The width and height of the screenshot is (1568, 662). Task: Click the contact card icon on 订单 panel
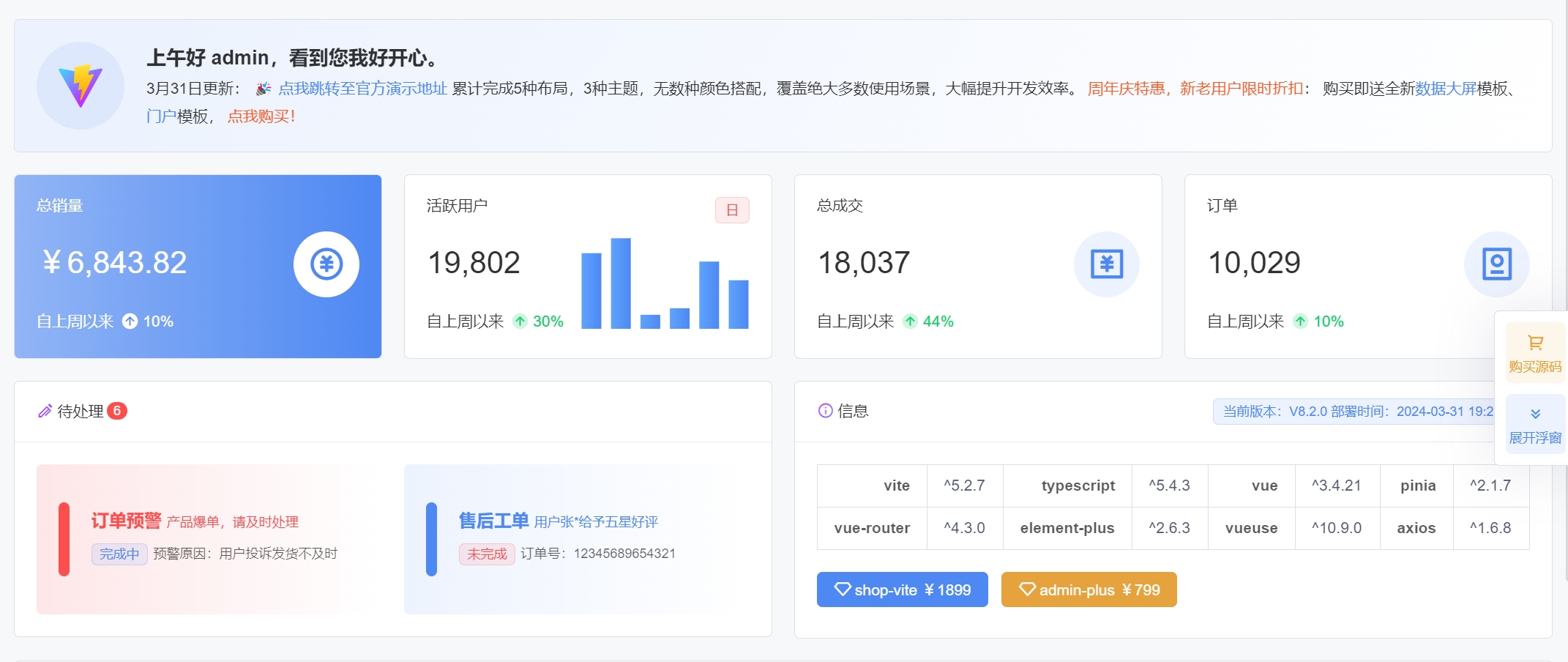(x=1498, y=264)
